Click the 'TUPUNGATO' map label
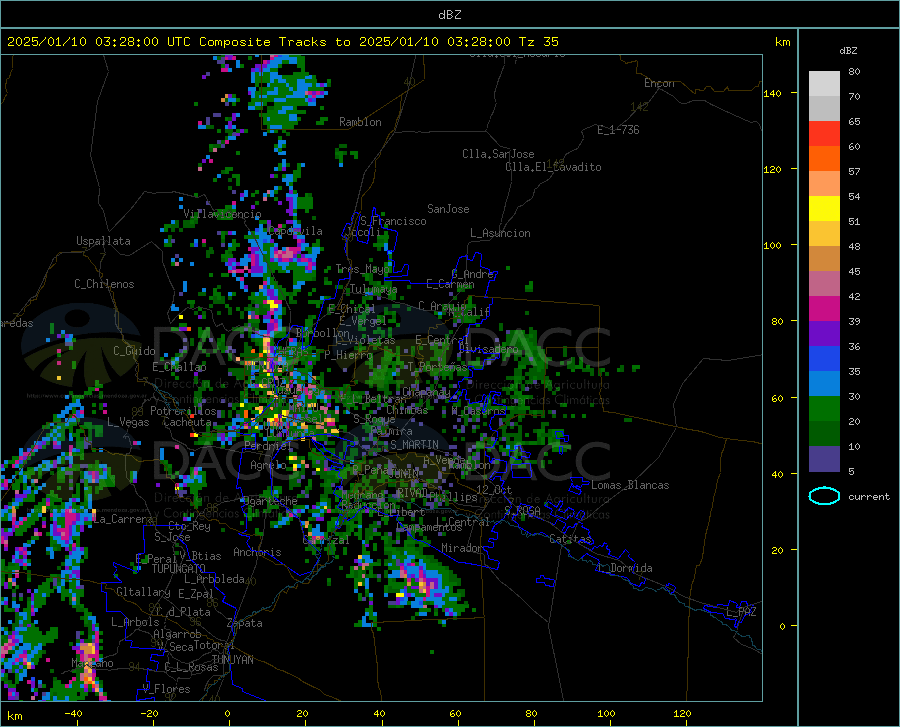The width and height of the screenshot is (900, 727). [x=179, y=569]
